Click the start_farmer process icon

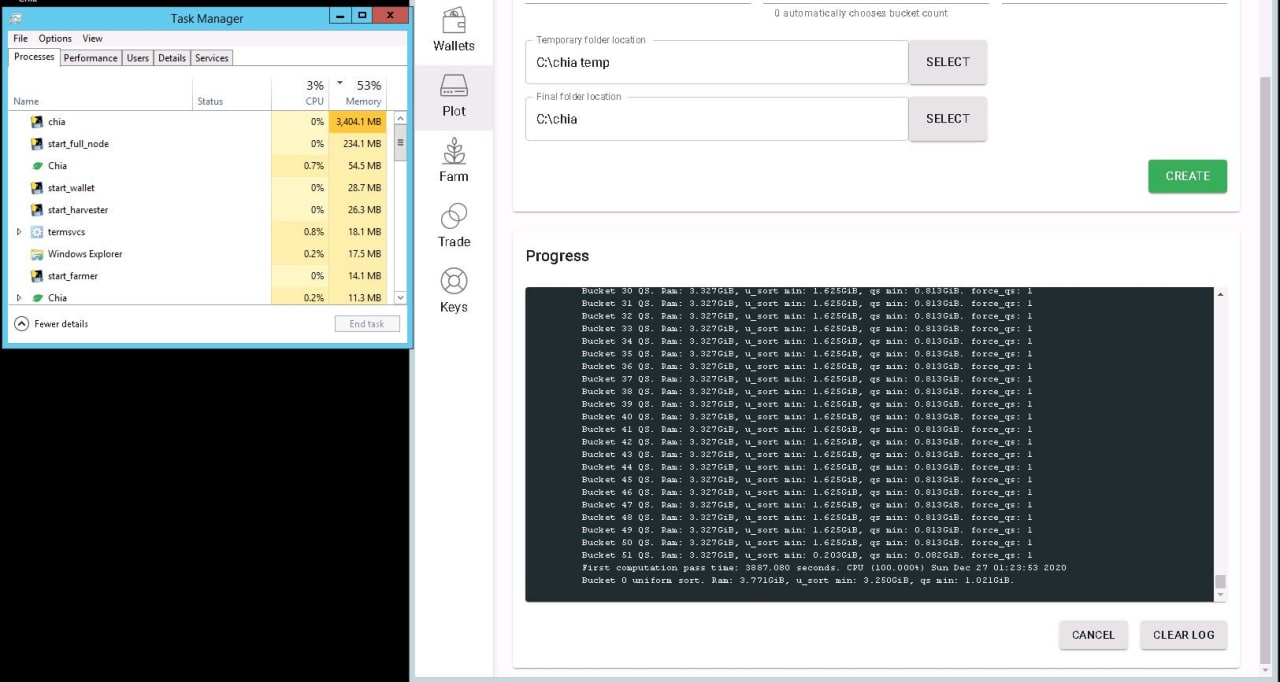click(x=37, y=276)
